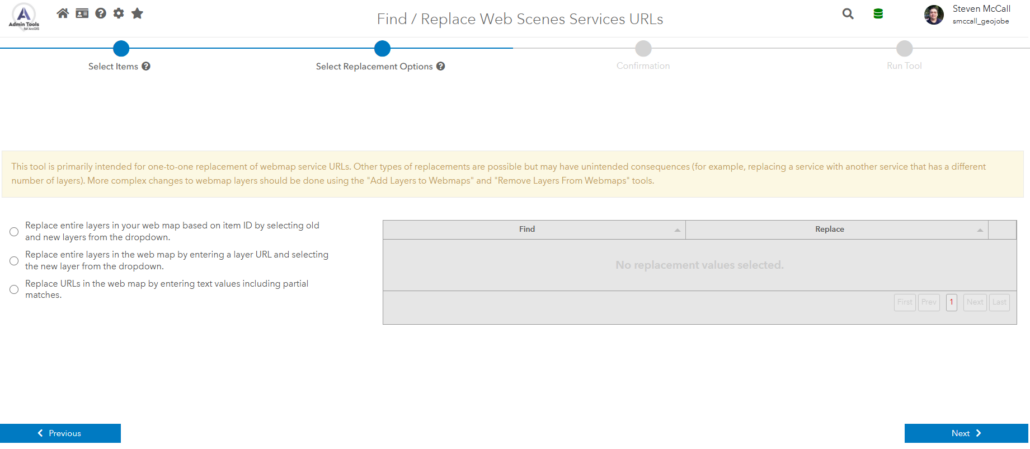The height and width of the screenshot is (449, 1030).
Task: Click the star favorites icon
Action: [x=137, y=14]
